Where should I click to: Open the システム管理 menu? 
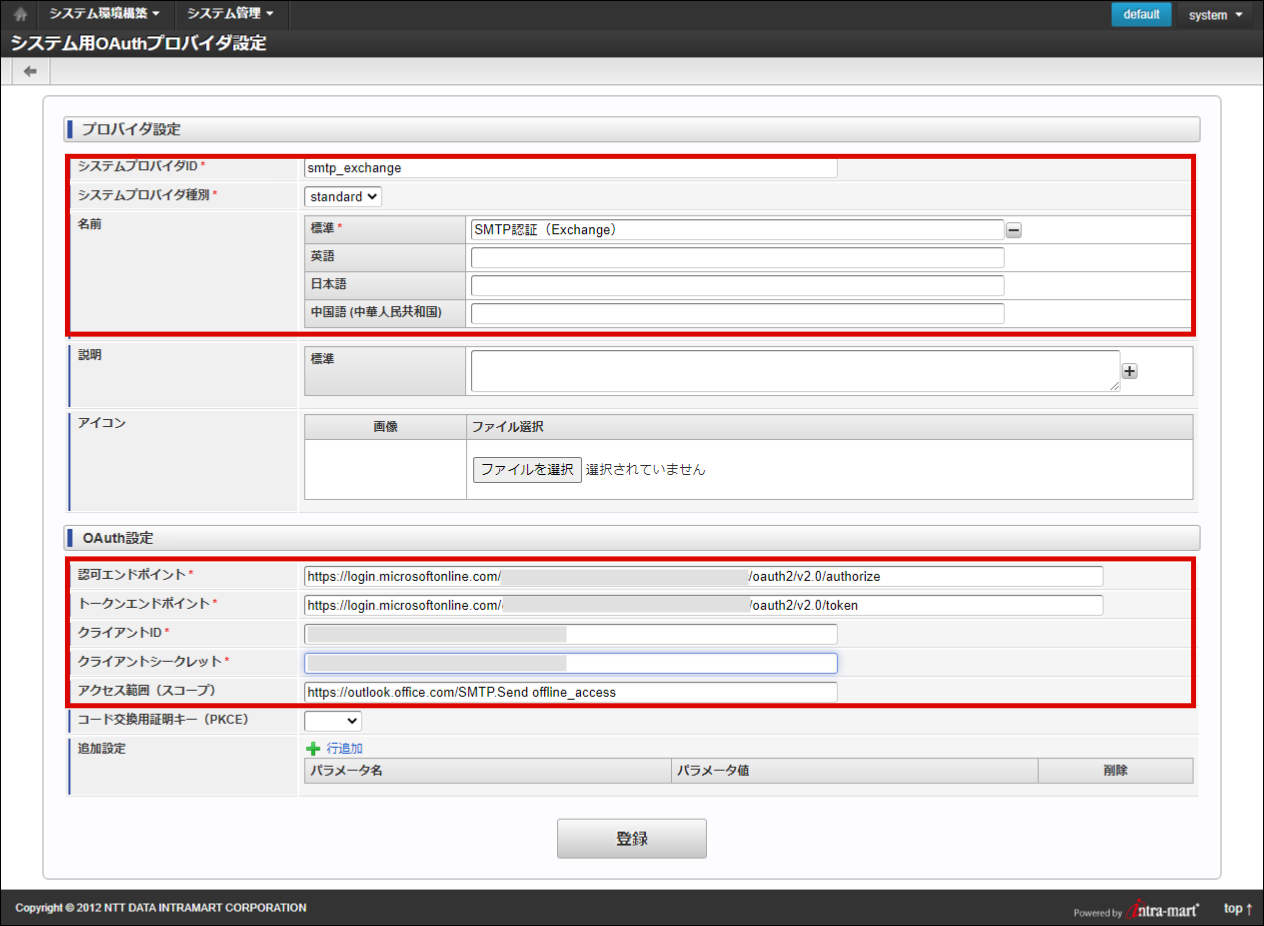[x=230, y=14]
